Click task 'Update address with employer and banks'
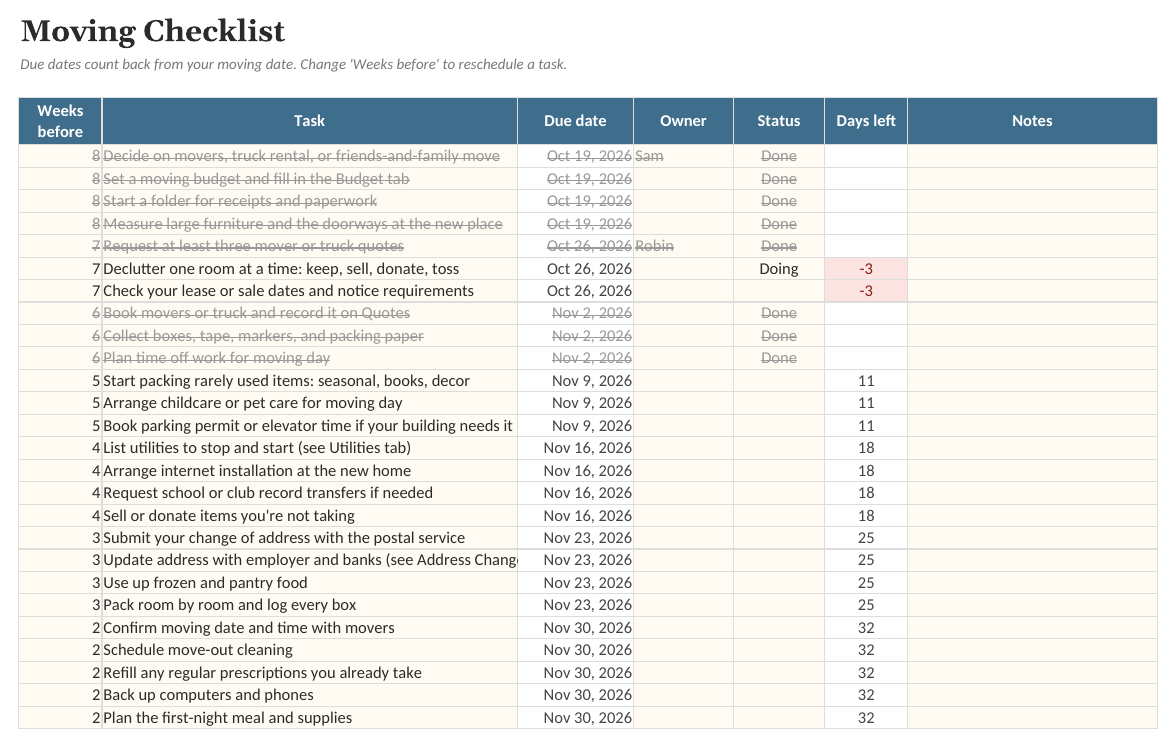This screenshot has height=747, width=1176. click(310, 560)
